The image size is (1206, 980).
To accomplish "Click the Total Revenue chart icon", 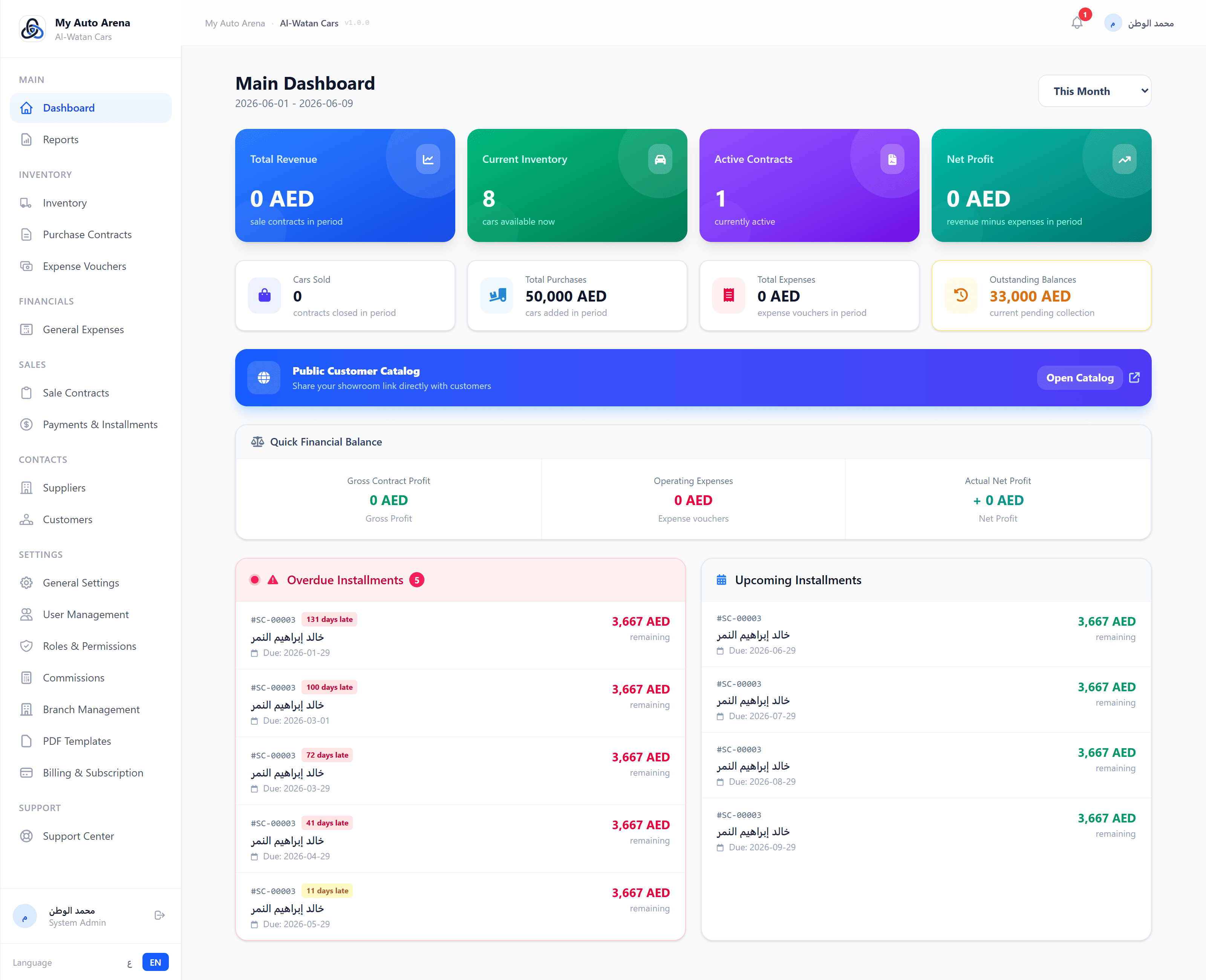I will tap(428, 160).
